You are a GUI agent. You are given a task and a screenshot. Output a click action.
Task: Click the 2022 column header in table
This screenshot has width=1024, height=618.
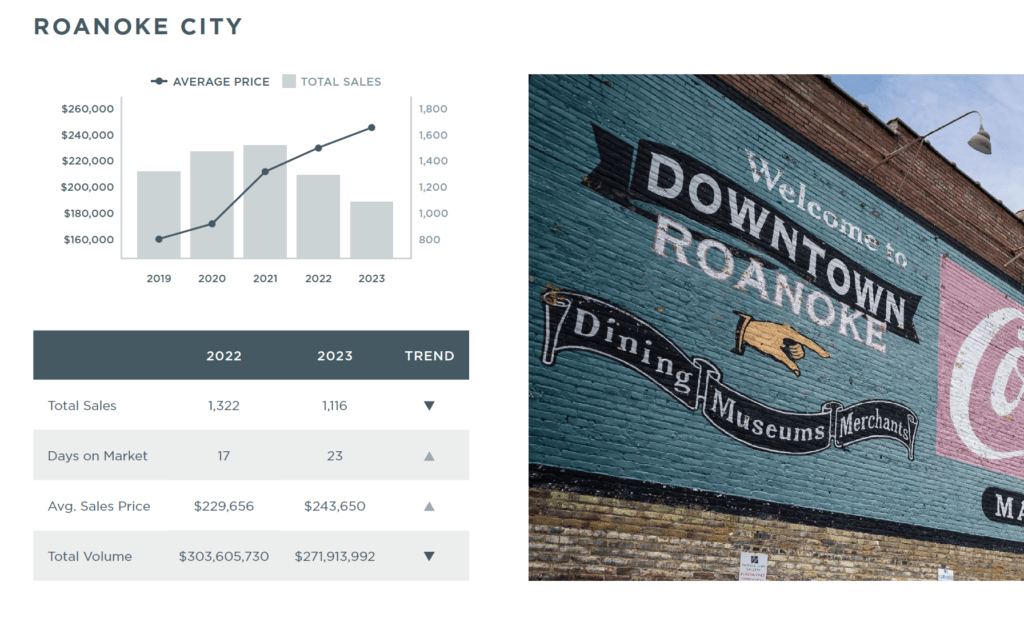click(224, 356)
